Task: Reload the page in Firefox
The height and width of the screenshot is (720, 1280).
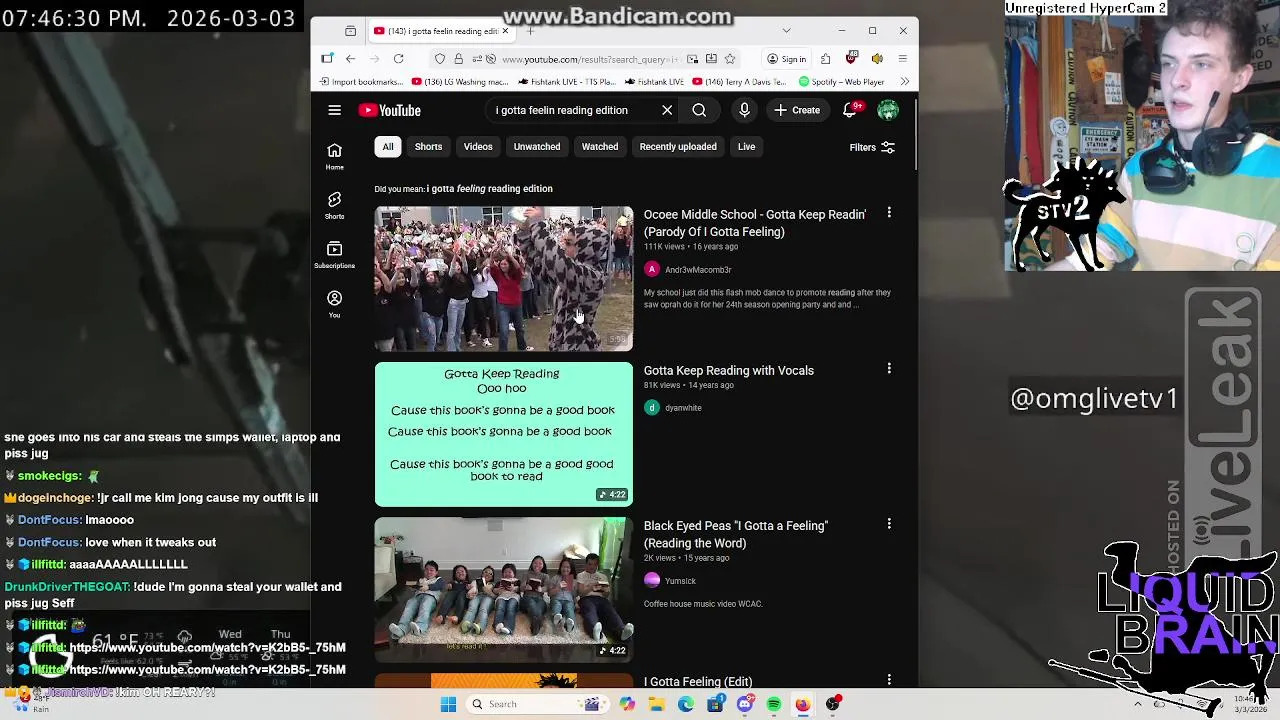Action: (x=398, y=59)
